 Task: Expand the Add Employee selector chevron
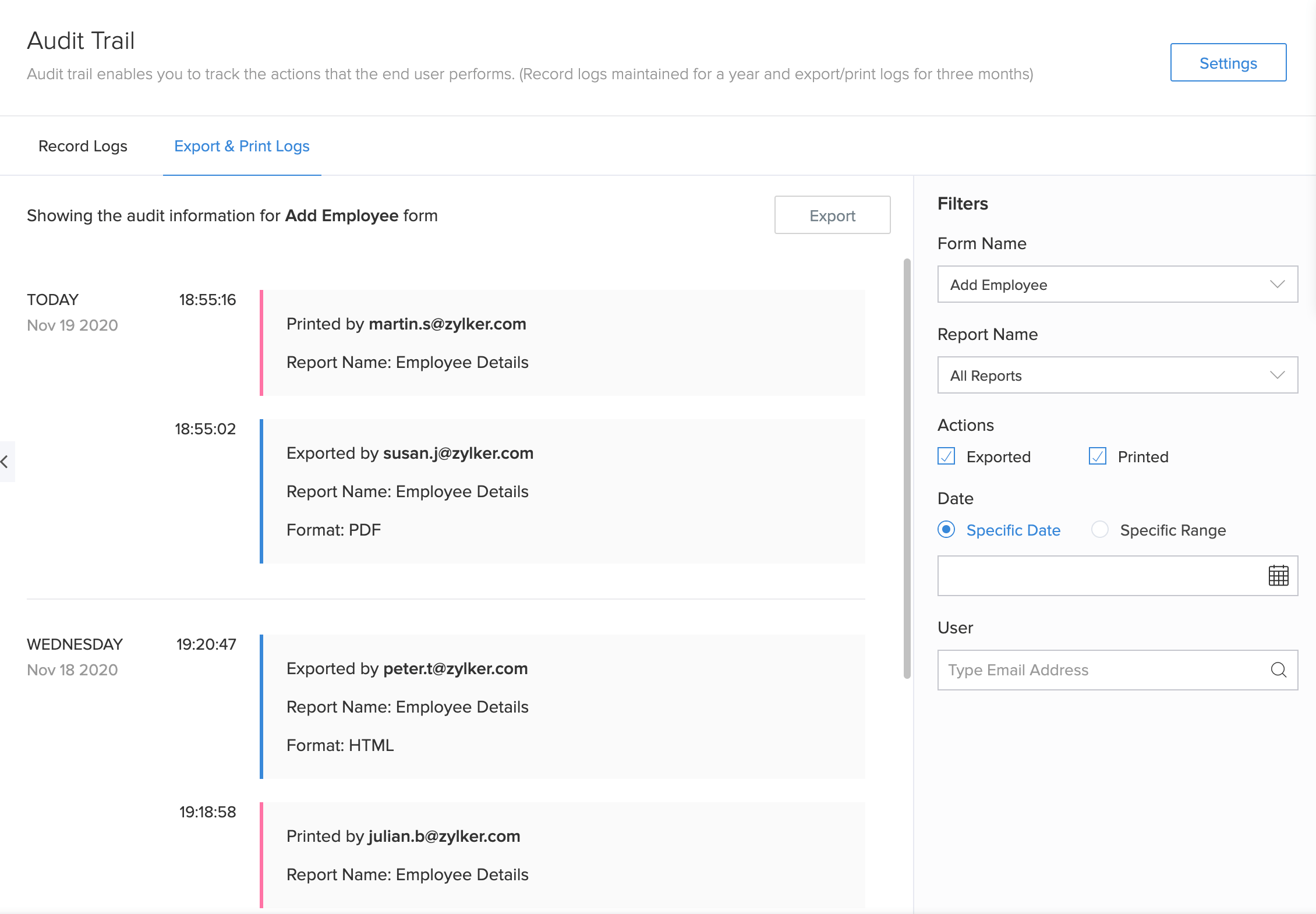tap(1278, 285)
